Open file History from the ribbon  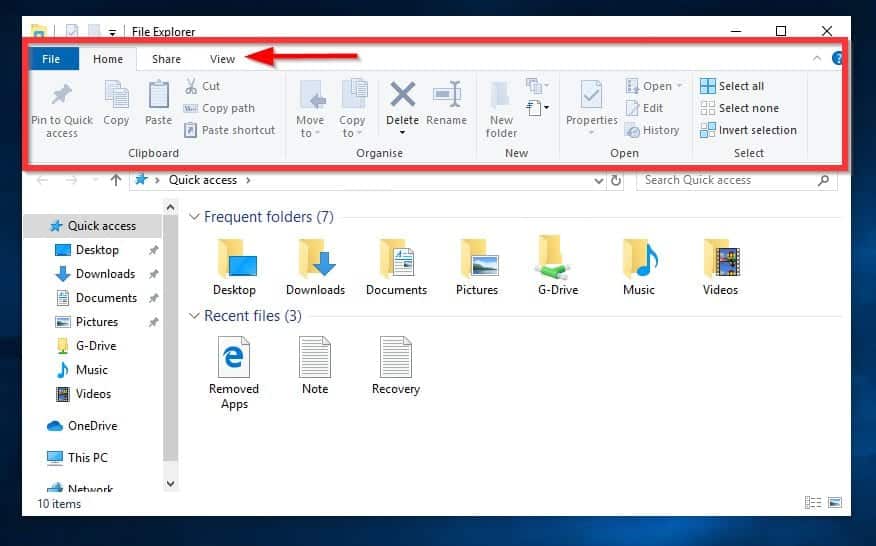tap(652, 130)
